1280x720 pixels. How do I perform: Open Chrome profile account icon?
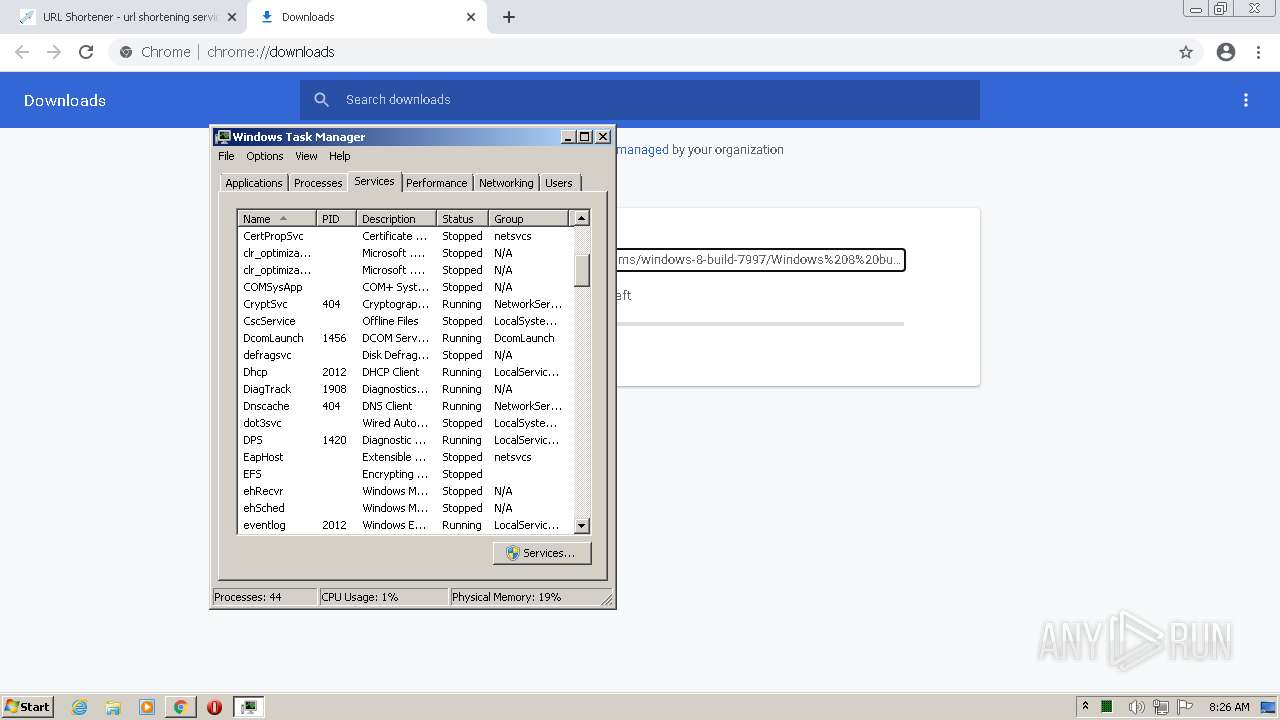(1226, 52)
